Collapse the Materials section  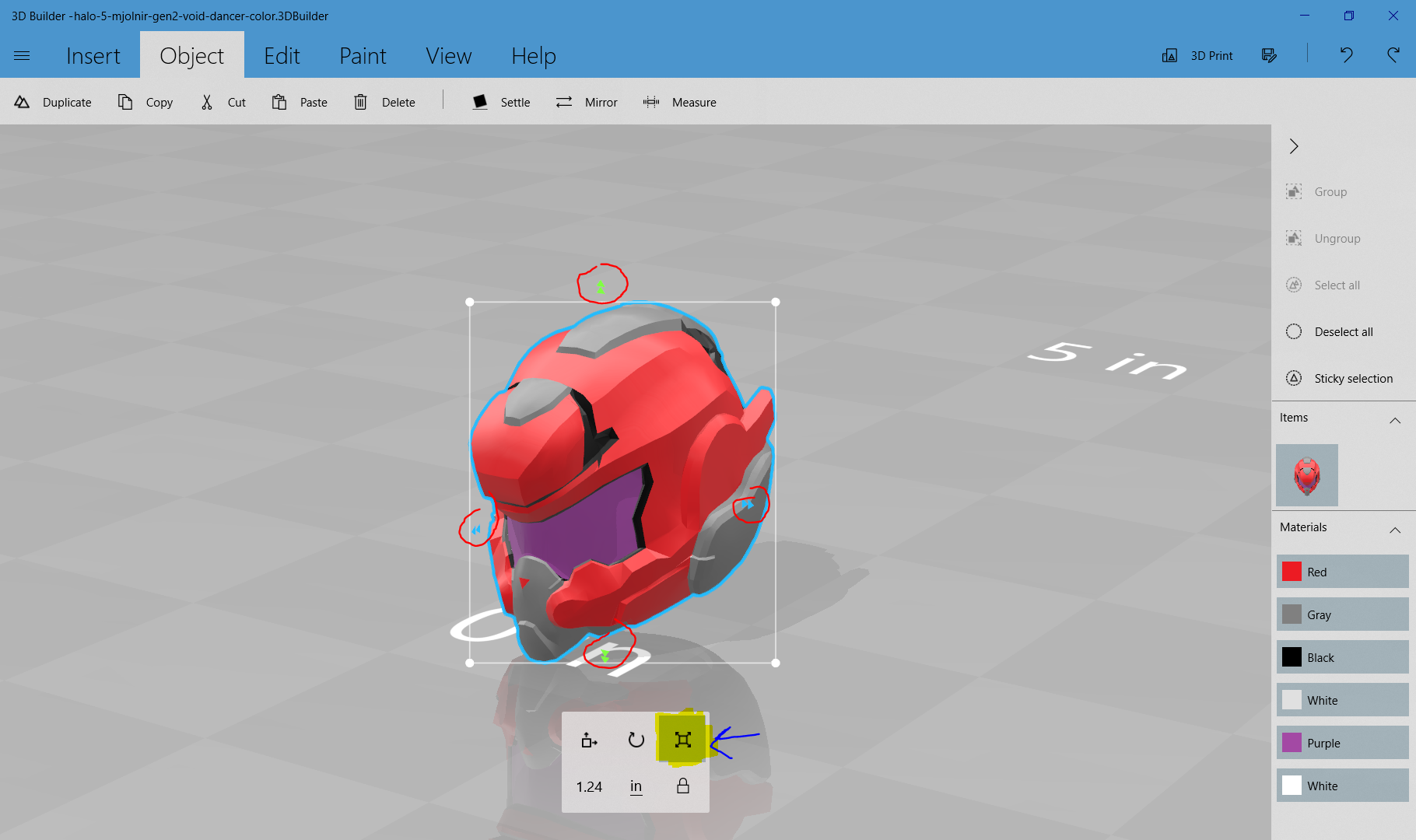1395,530
